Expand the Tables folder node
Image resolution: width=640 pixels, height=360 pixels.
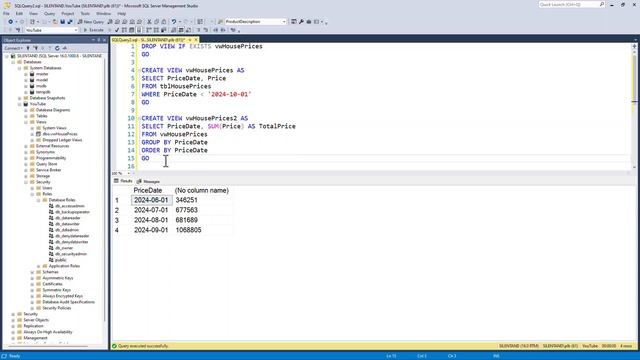26,116
